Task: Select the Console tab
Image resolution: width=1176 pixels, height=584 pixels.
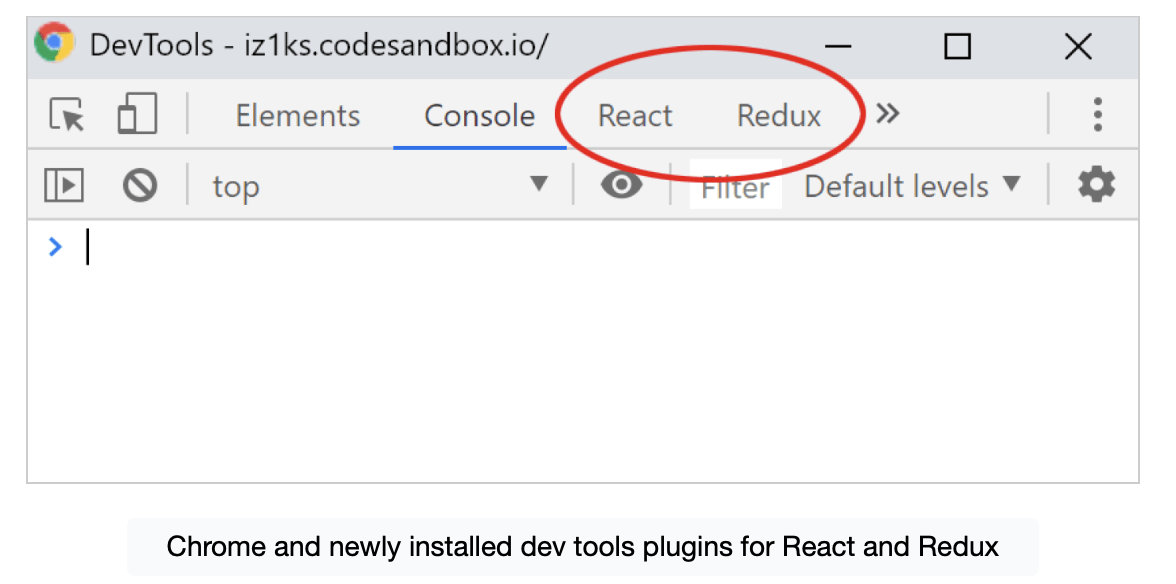Action: click(479, 116)
